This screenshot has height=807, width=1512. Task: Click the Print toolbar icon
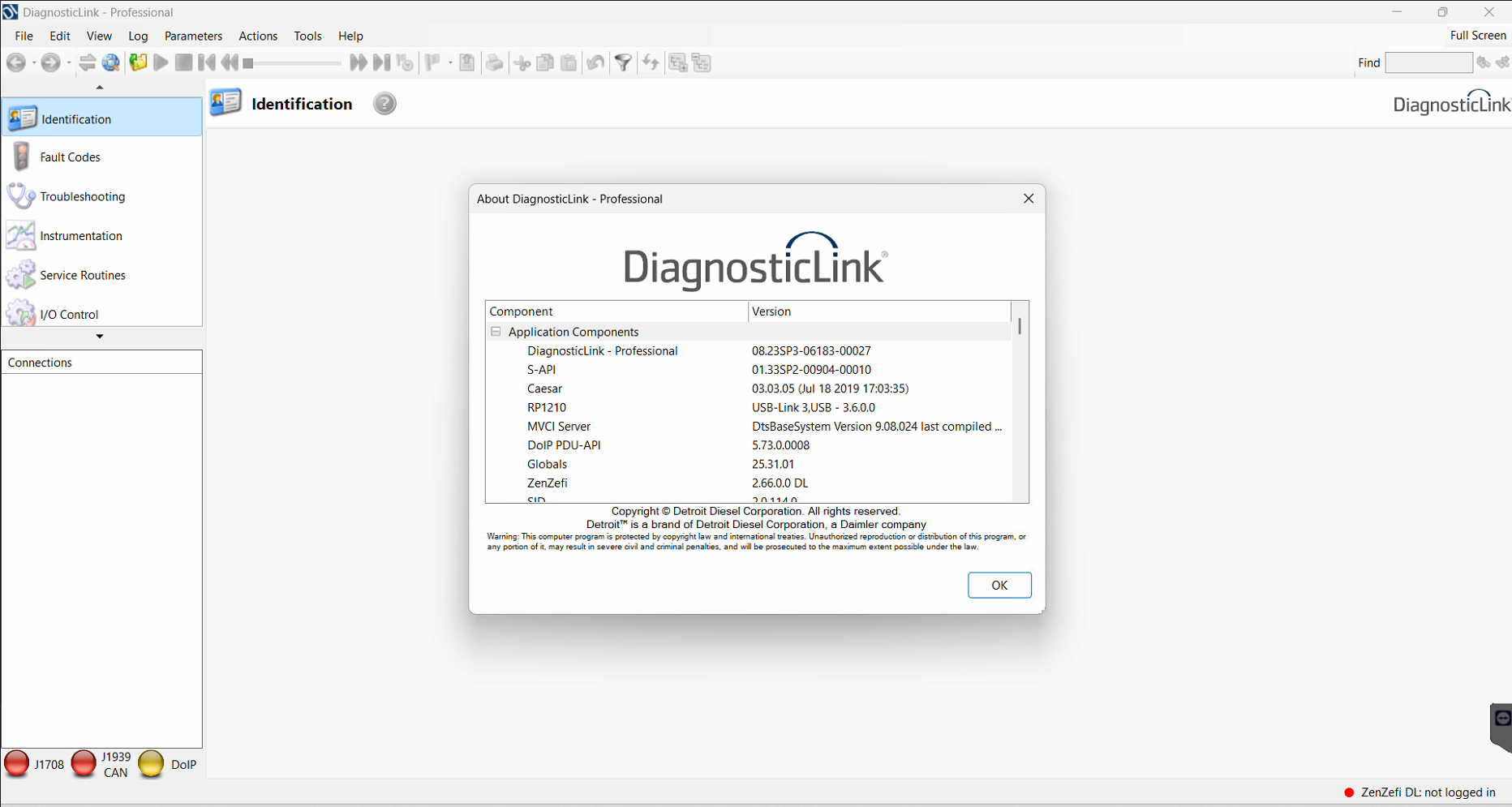[x=495, y=62]
